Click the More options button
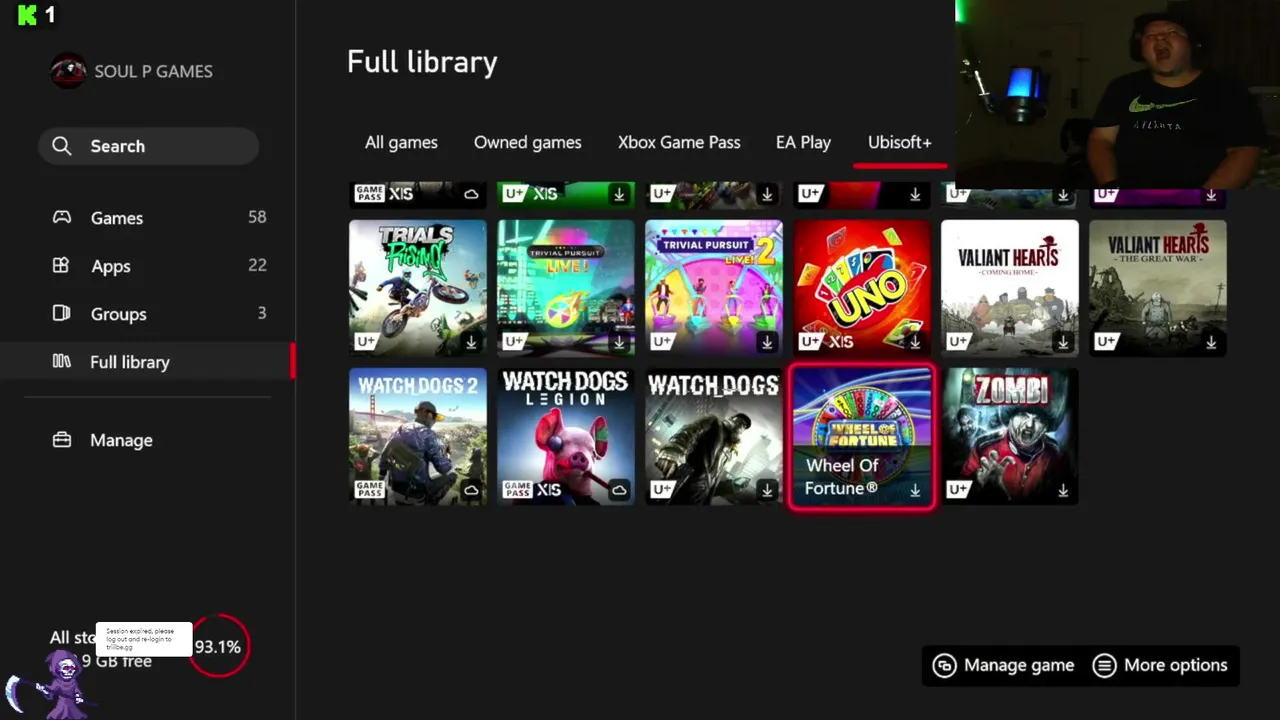 coord(1160,665)
